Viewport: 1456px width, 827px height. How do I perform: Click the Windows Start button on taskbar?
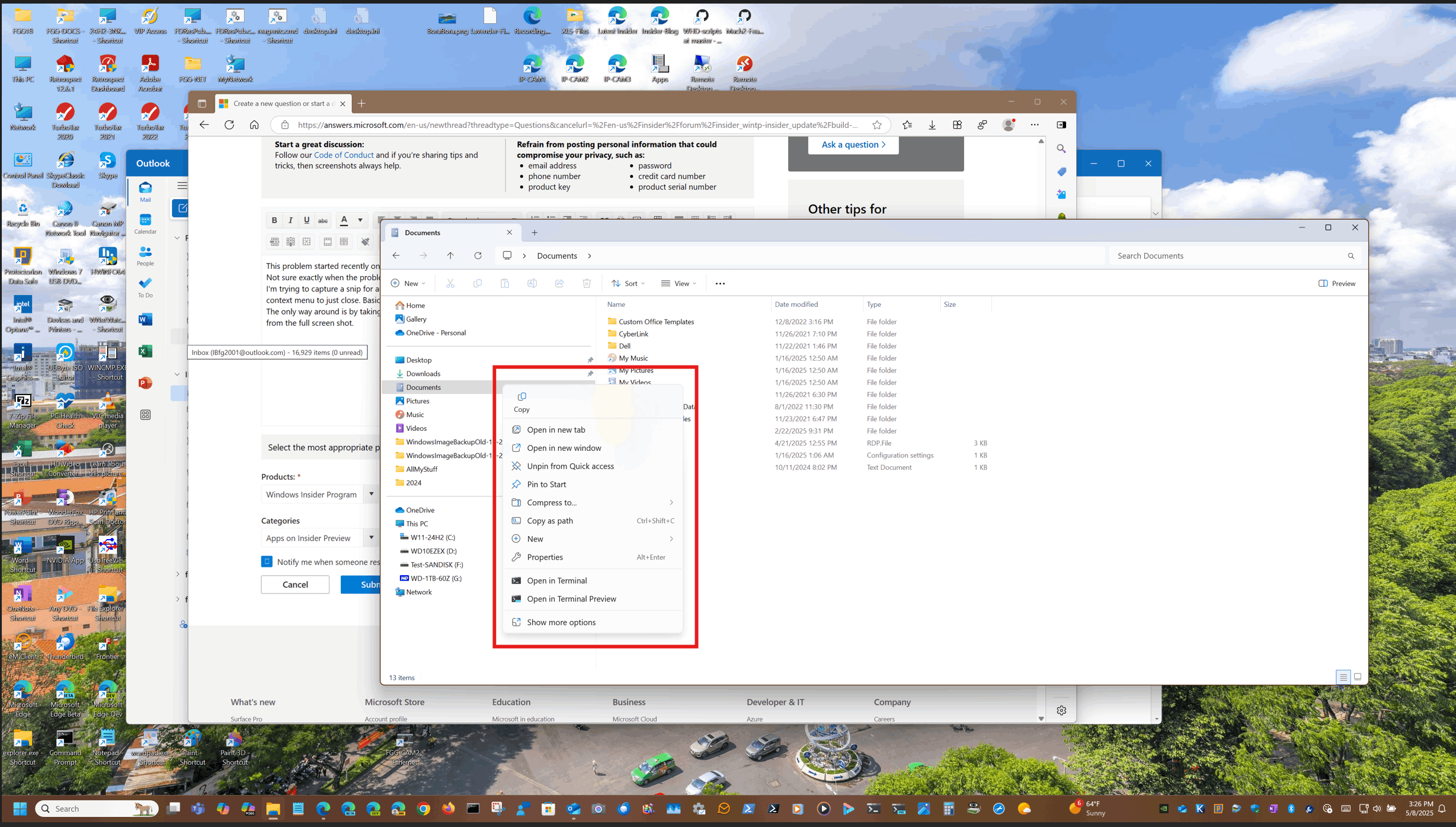[x=20, y=809]
